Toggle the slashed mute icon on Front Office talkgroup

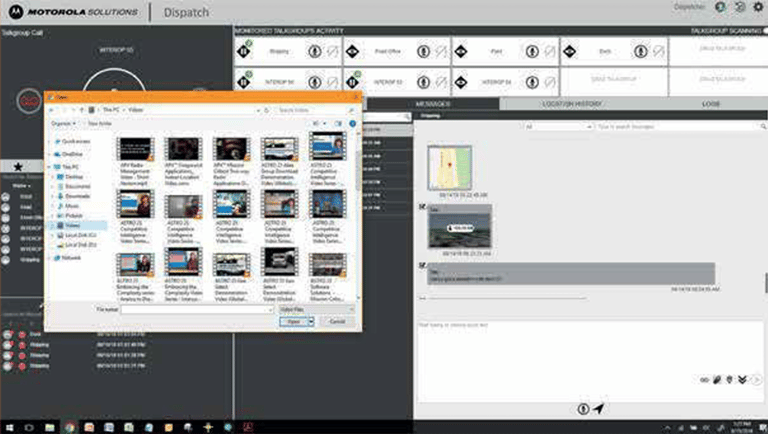coord(441,51)
